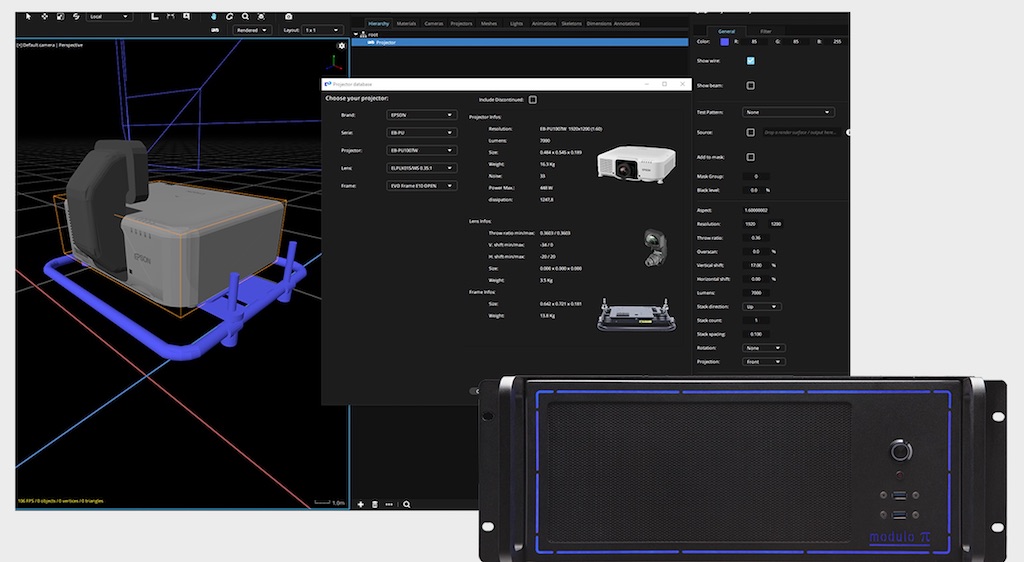Click the plus add item icon
The image size is (1024, 562).
[x=361, y=504]
